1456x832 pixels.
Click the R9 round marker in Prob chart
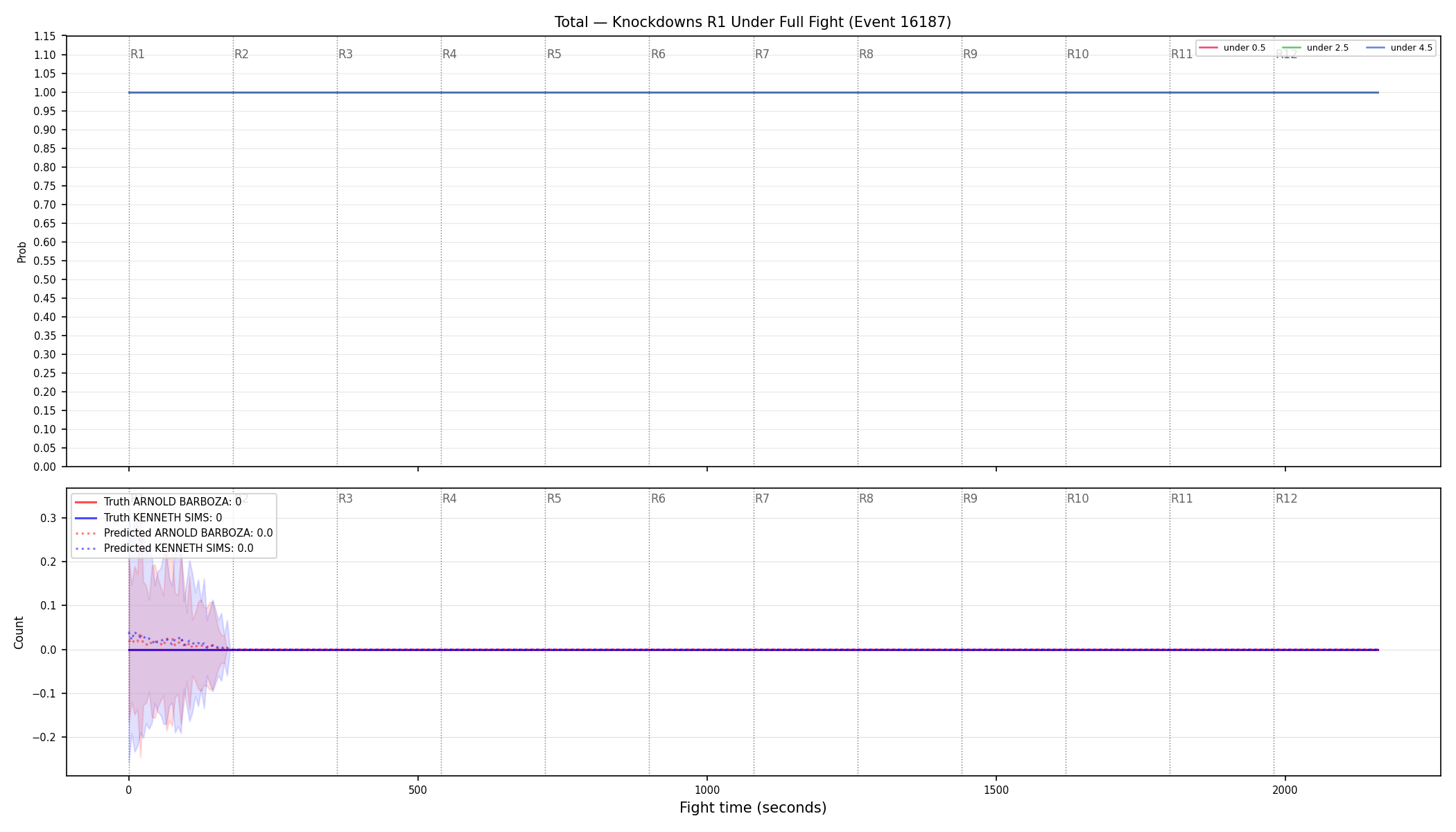pos(970,54)
